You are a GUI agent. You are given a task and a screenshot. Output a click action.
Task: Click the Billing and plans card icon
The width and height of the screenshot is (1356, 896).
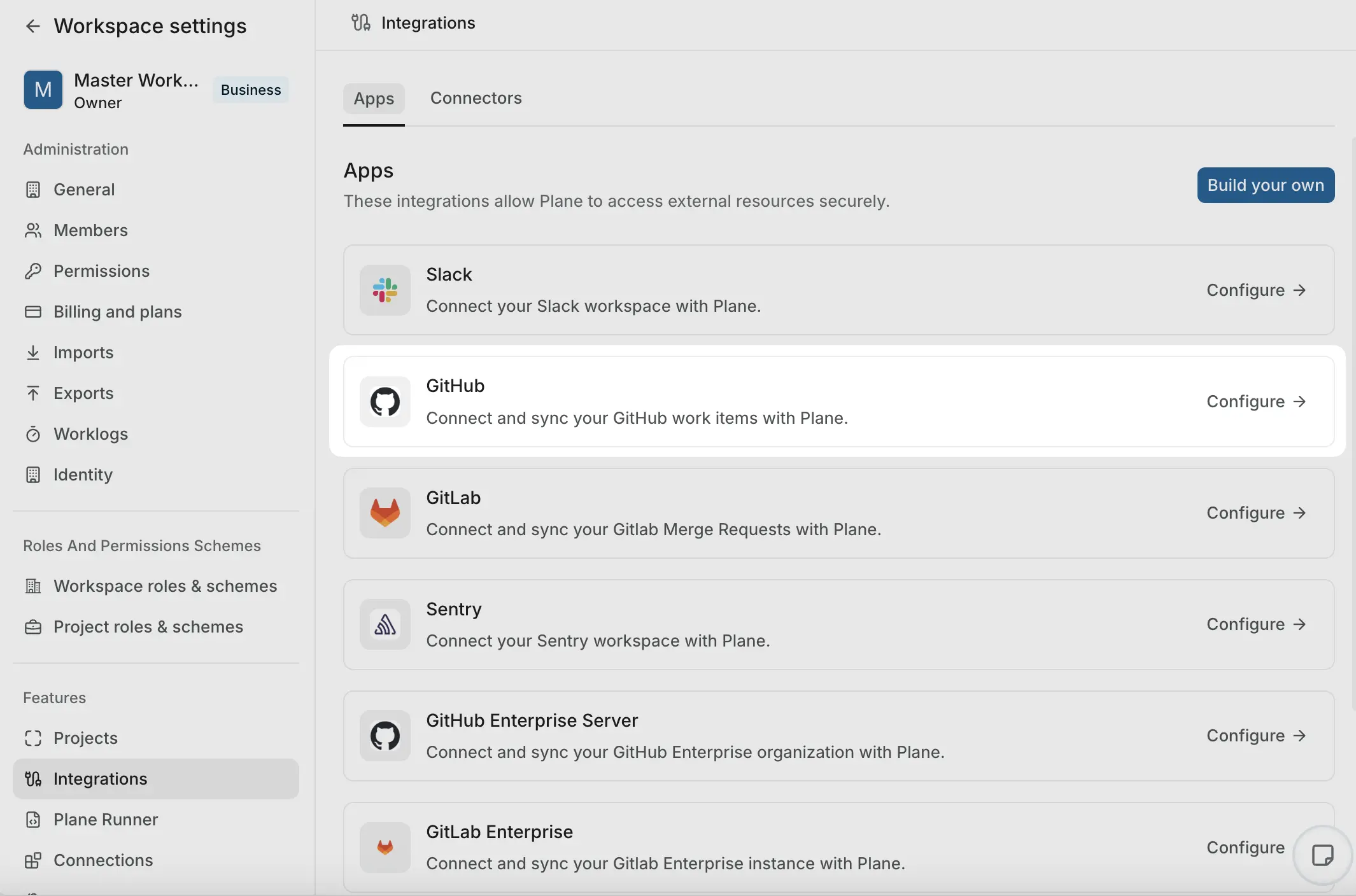tap(33, 312)
